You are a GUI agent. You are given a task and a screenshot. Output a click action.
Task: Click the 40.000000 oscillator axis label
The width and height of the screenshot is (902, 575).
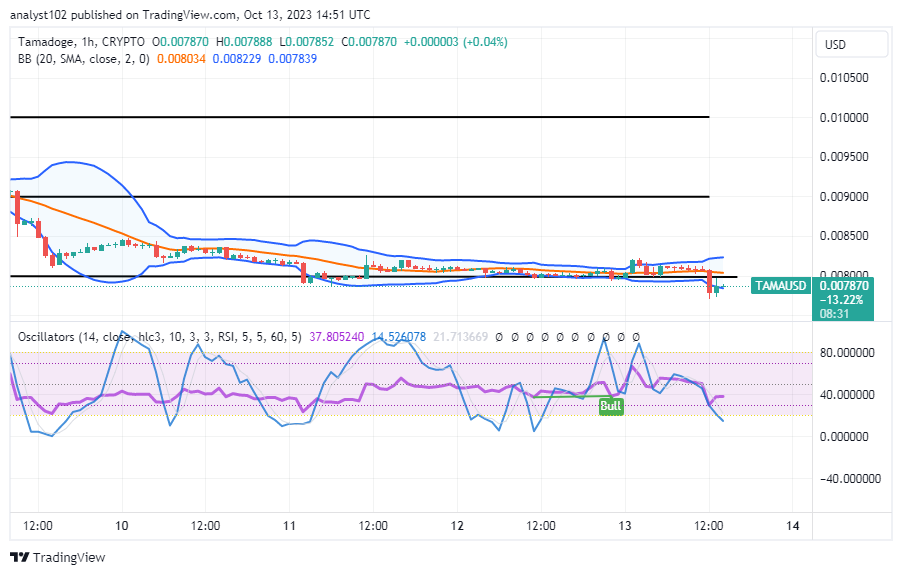coord(847,394)
